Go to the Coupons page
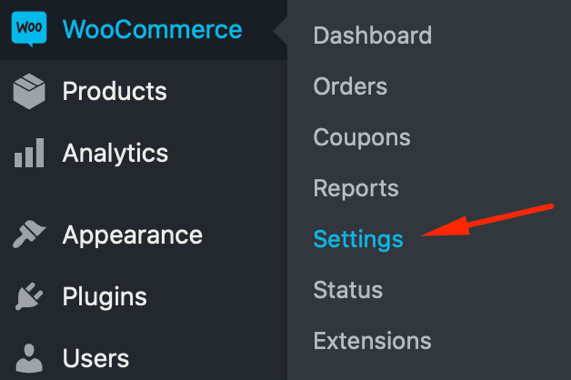This screenshot has width=571, height=380. coord(362,138)
